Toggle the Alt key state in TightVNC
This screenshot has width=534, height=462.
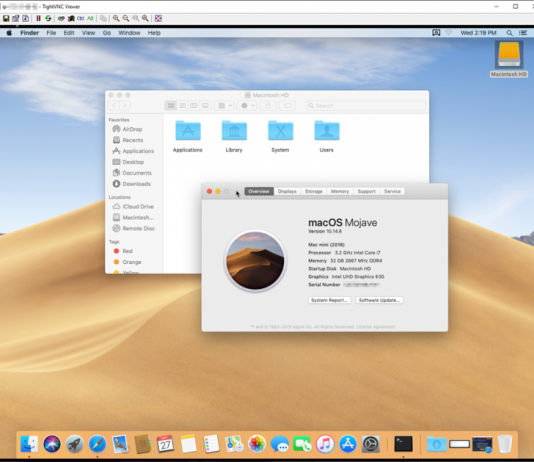[90, 18]
